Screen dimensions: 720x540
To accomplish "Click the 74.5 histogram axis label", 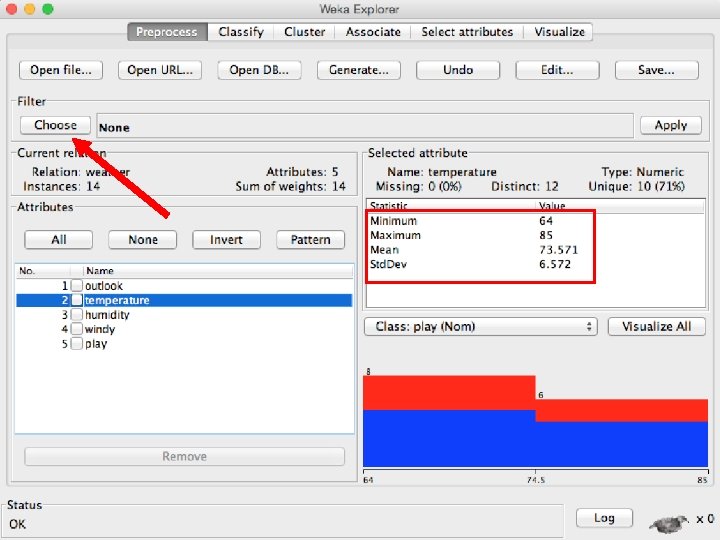I will tap(535, 480).
